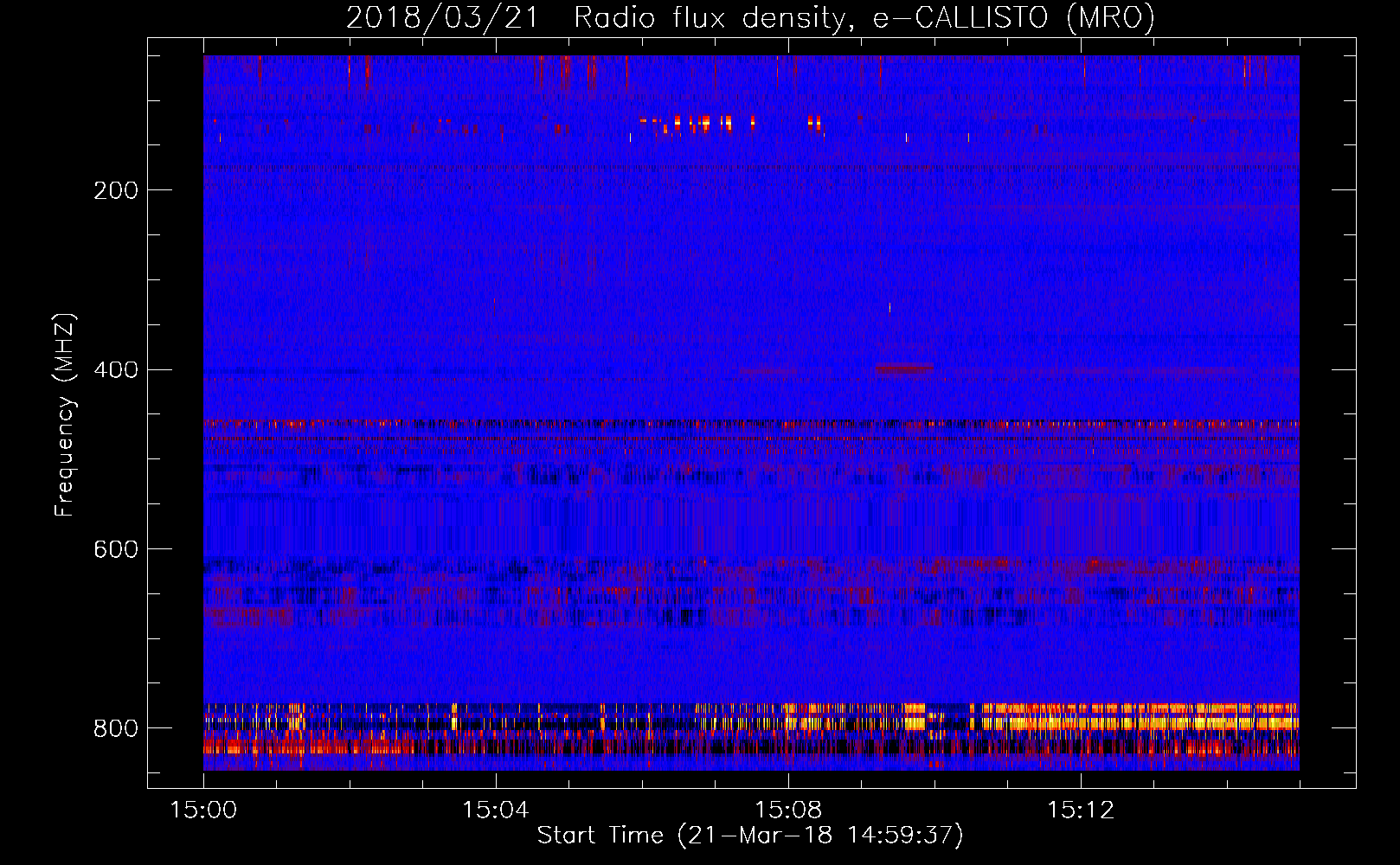Click the 15:04 time tick label

tap(495, 811)
